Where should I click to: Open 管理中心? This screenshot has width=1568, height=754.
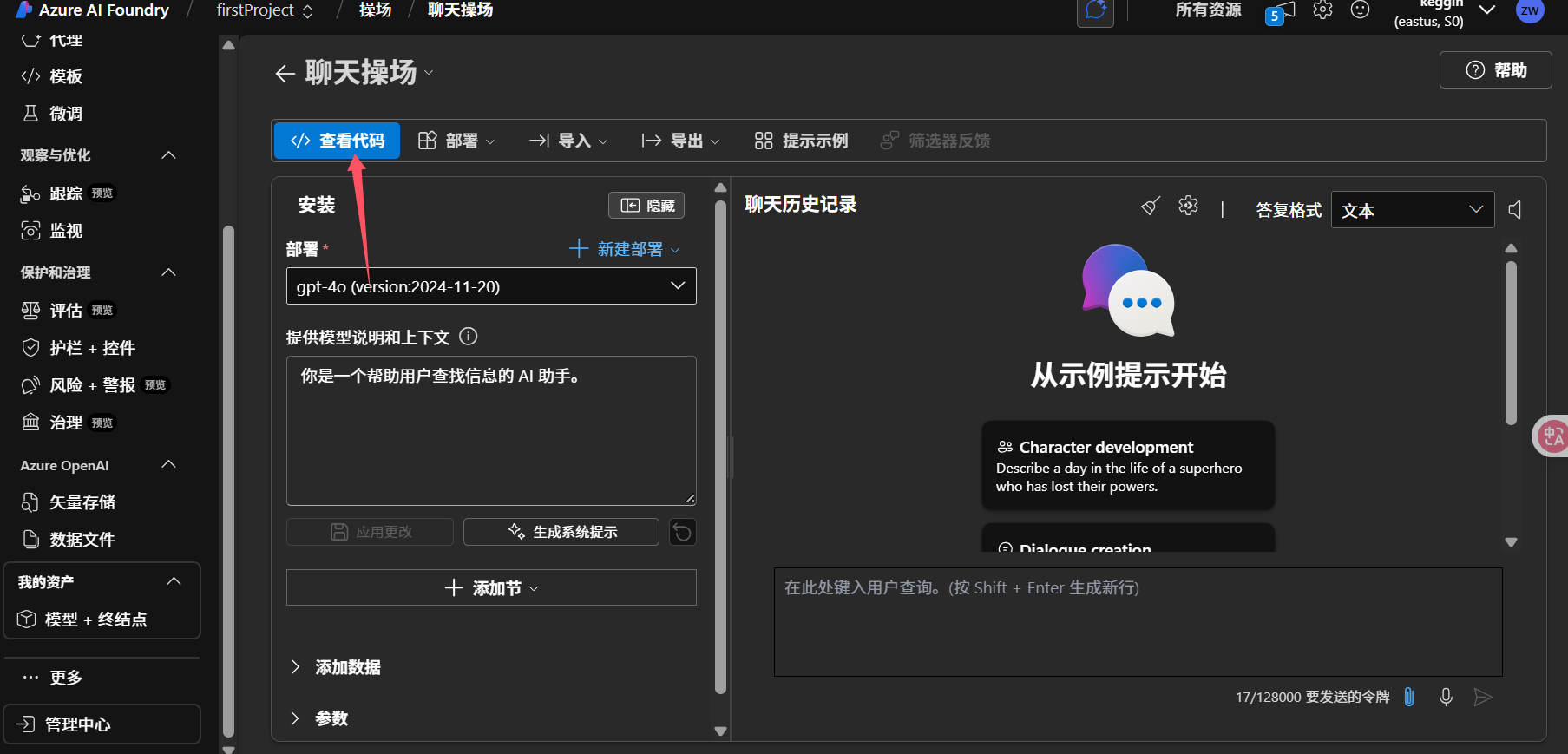coord(102,724)
